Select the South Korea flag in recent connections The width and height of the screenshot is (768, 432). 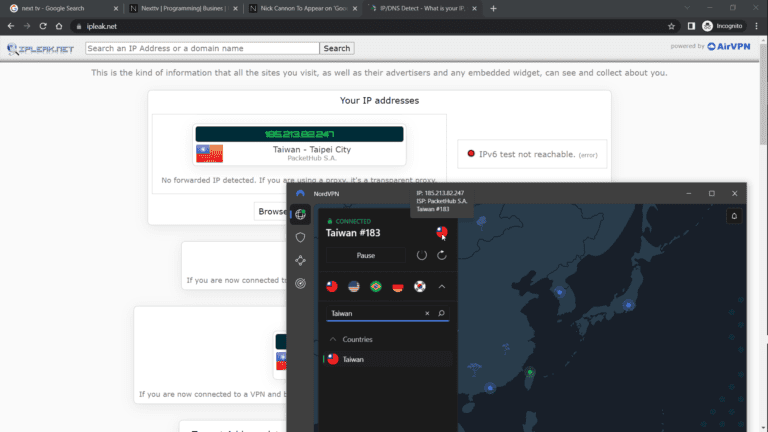pos(420,287)
